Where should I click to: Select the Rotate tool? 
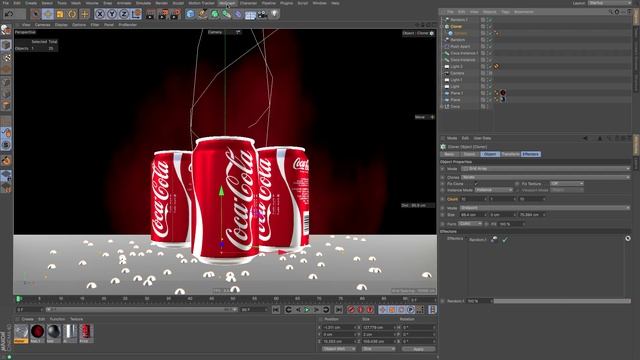pyautogui.click(x=72, y=14)
